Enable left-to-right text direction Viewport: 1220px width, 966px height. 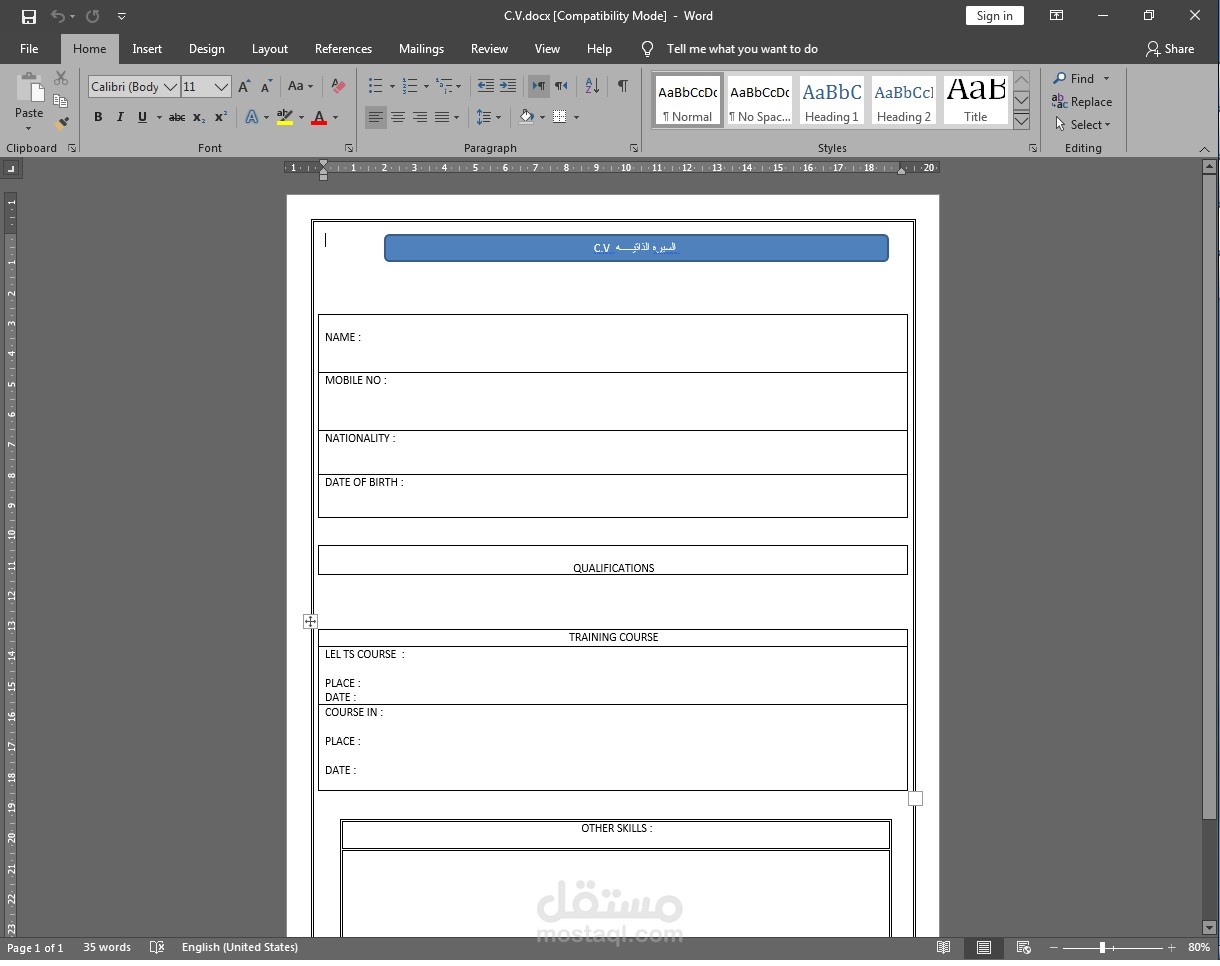(x=538, y=86)
